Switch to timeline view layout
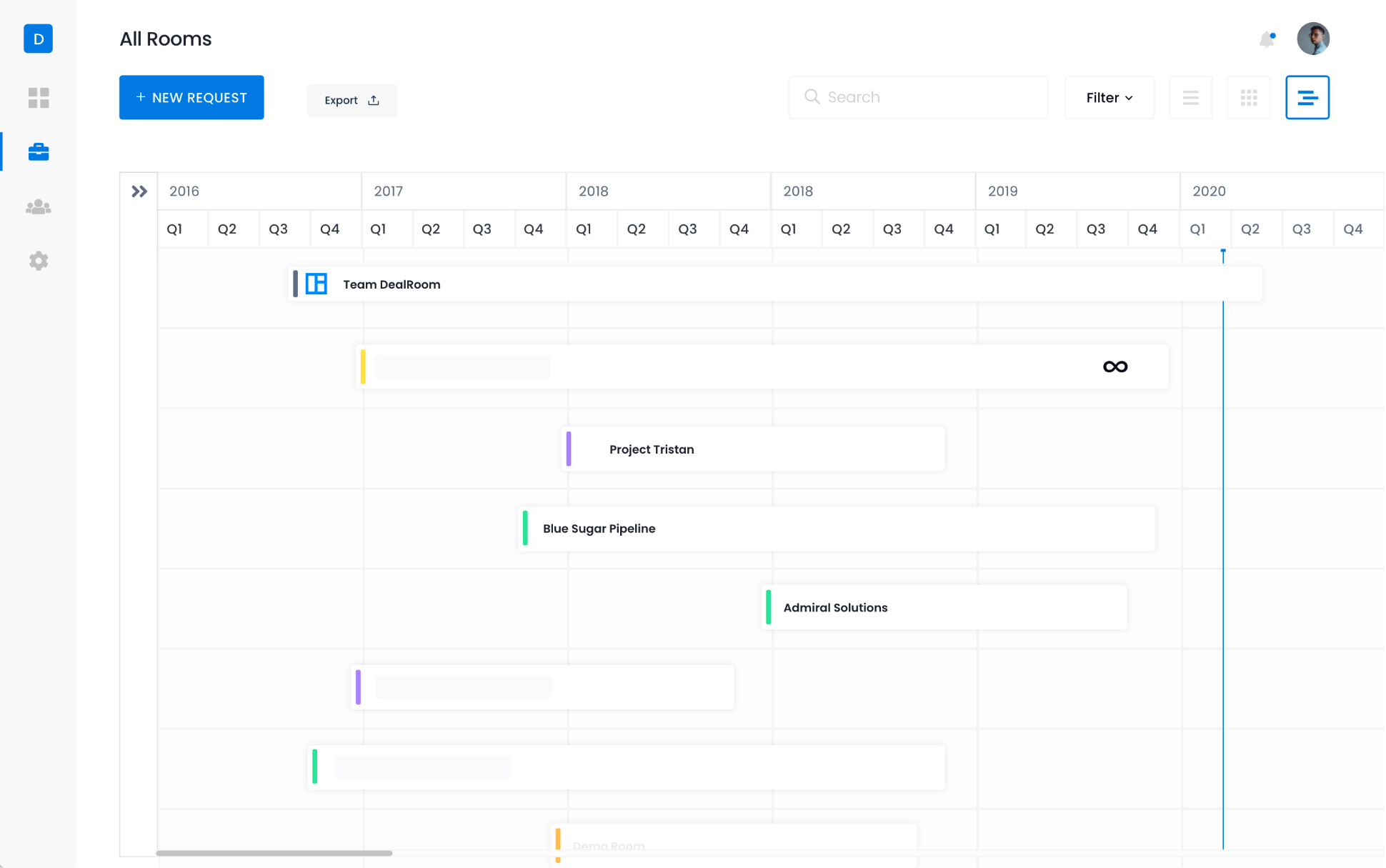The height and width of the screenshot is (868, 1386). coord(1307,97)
